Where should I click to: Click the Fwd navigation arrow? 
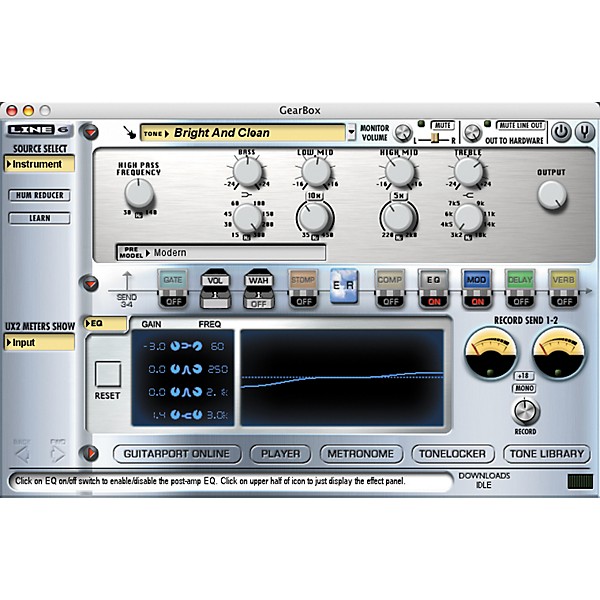coord(58,454)
